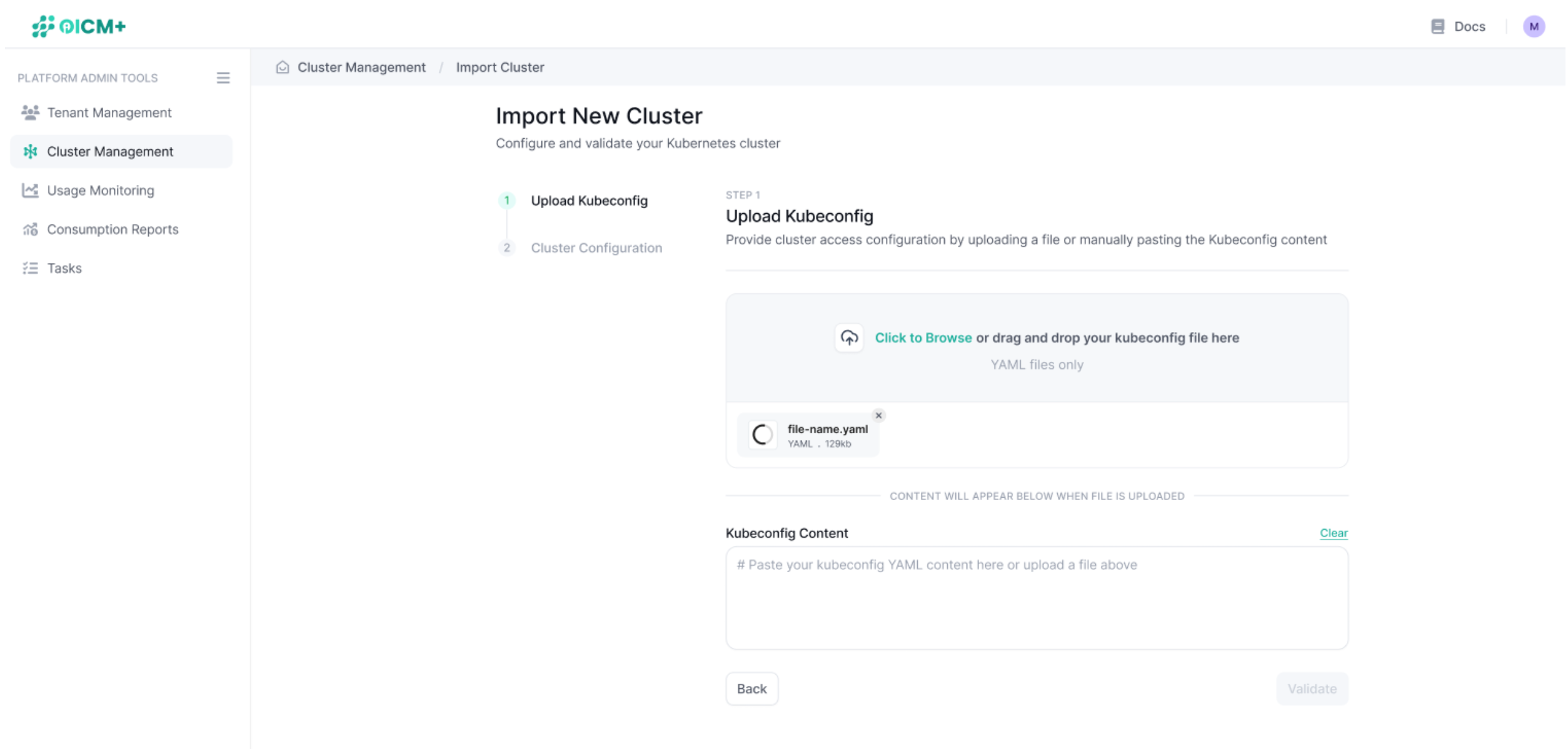Click the OICM+ logo
Screen dimensions: 1568x749
[x=79, y=26]
